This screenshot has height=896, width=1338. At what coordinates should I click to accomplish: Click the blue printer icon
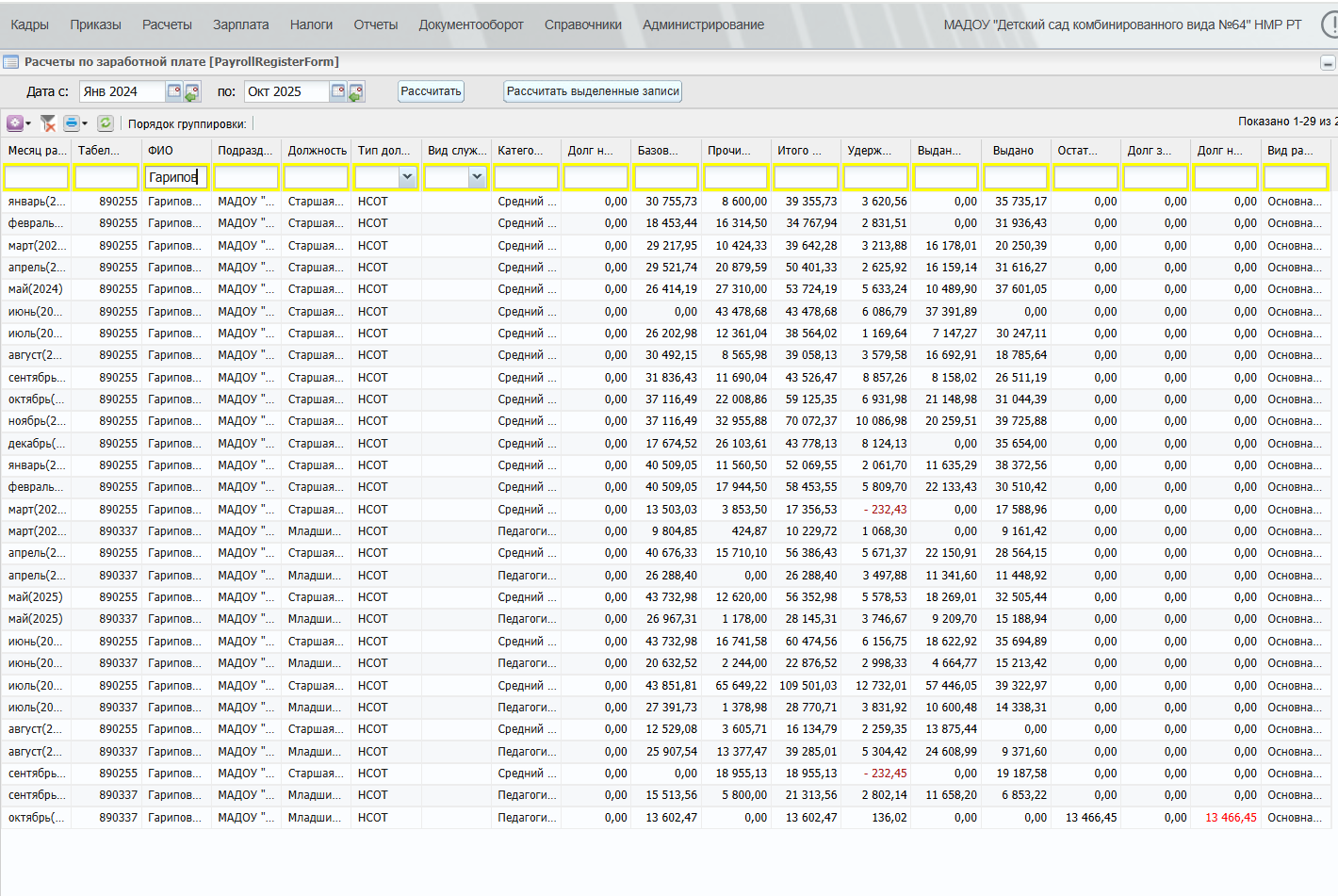tap(71, 123)
